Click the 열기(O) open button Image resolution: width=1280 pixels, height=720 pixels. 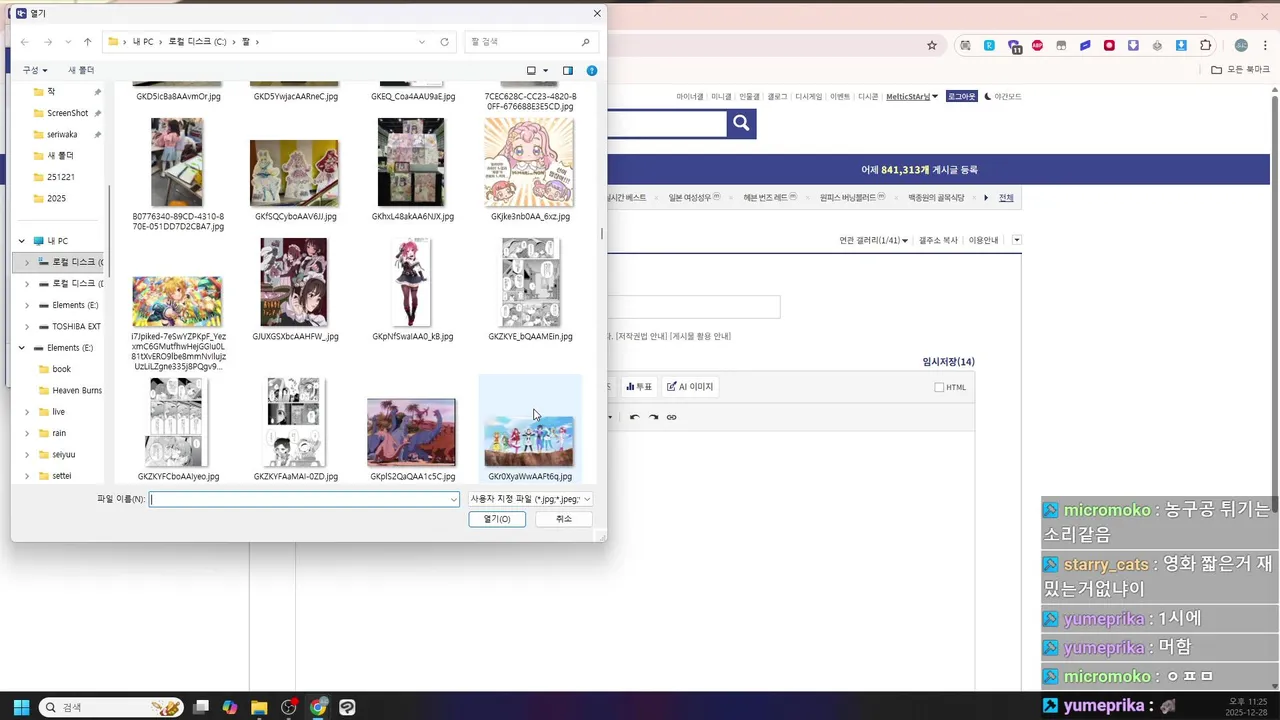(497, 519)
